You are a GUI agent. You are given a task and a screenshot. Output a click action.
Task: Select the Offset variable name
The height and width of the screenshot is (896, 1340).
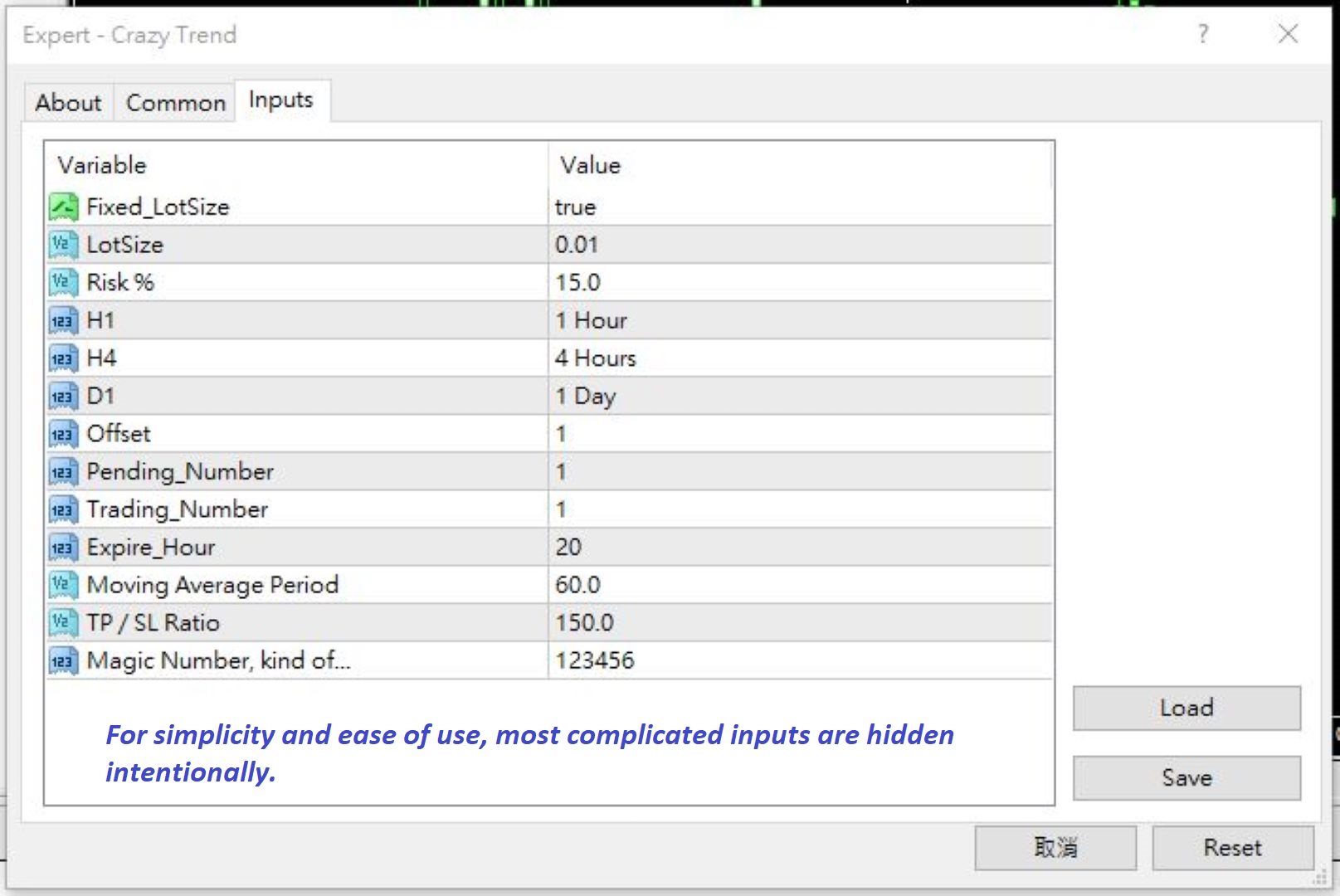(x=119, y=434)
